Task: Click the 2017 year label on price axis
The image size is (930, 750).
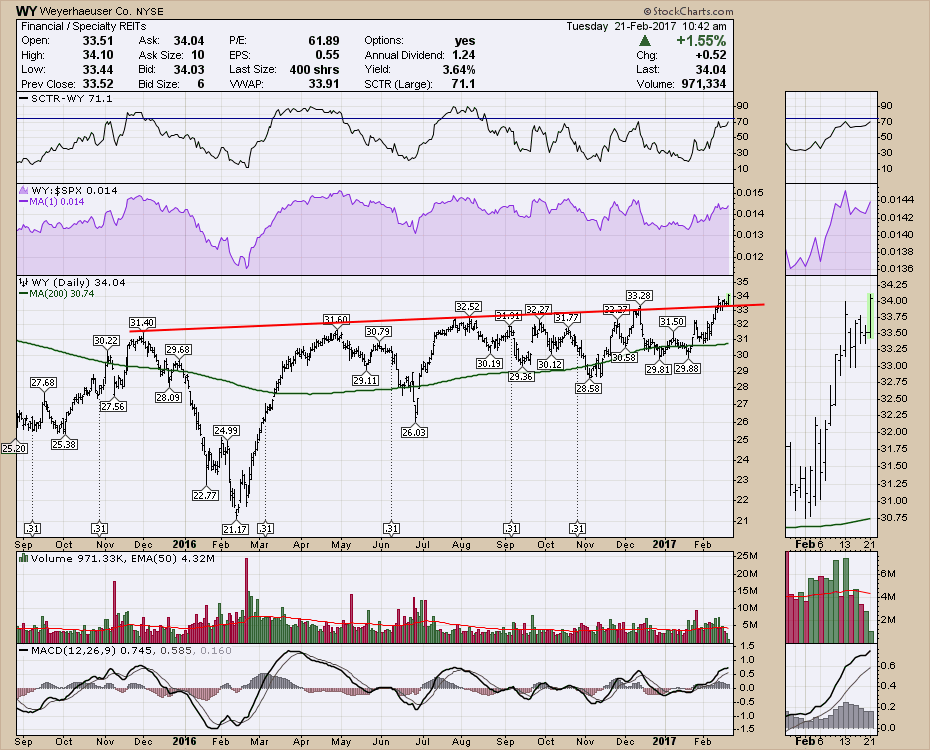Action: [x=664, y=544]
